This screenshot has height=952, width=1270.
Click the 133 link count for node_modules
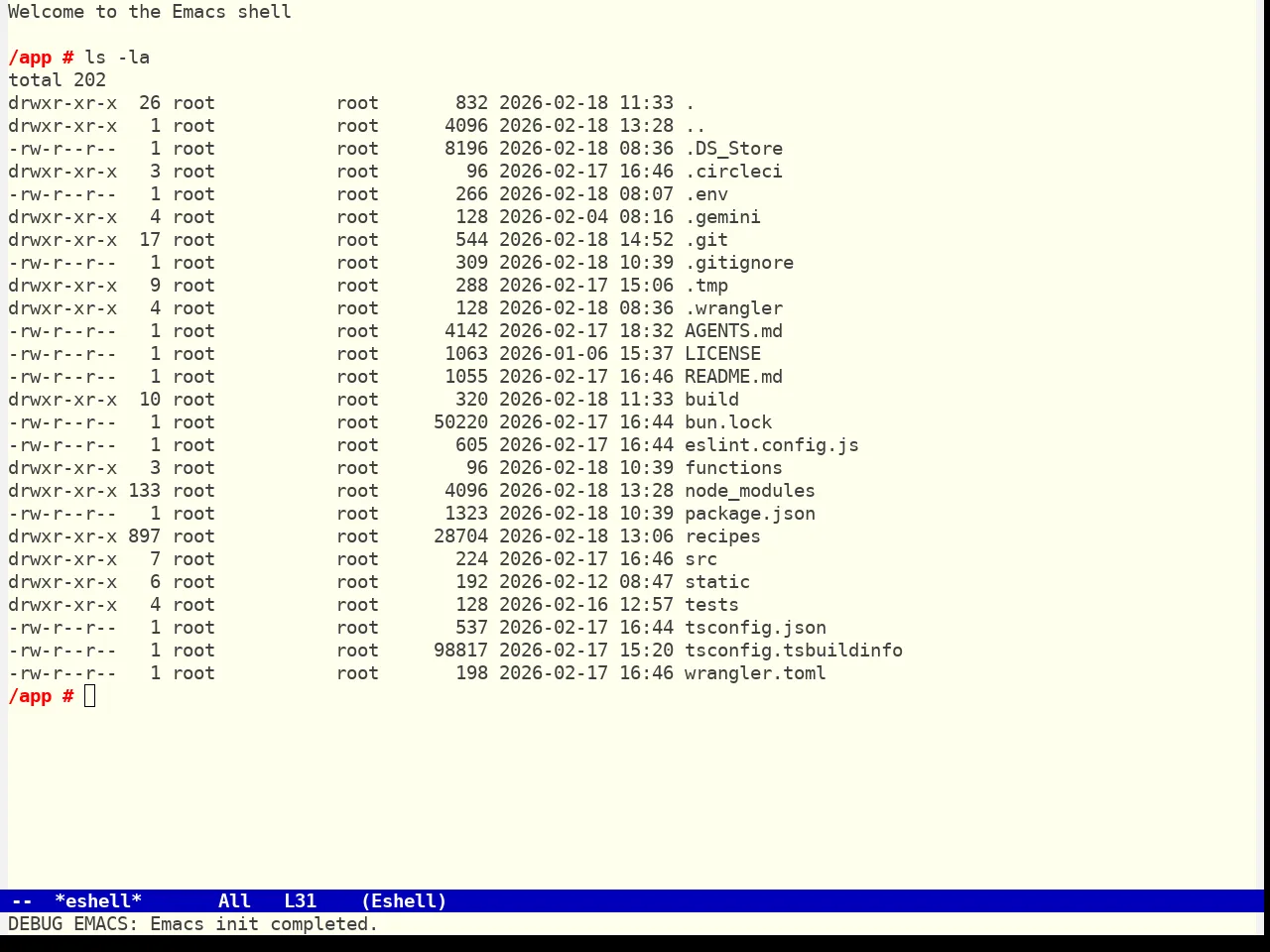click(x=144, y=491)
